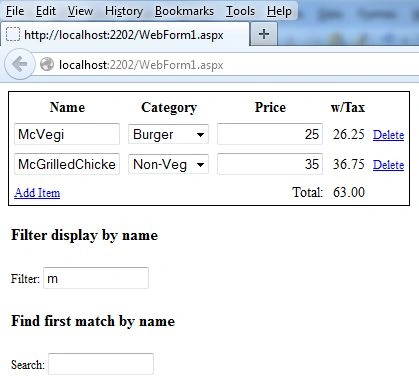Open a new tab with plus button
Image resolution: width=419 pixels, height=383 pixels.
[x=264, y=34]
